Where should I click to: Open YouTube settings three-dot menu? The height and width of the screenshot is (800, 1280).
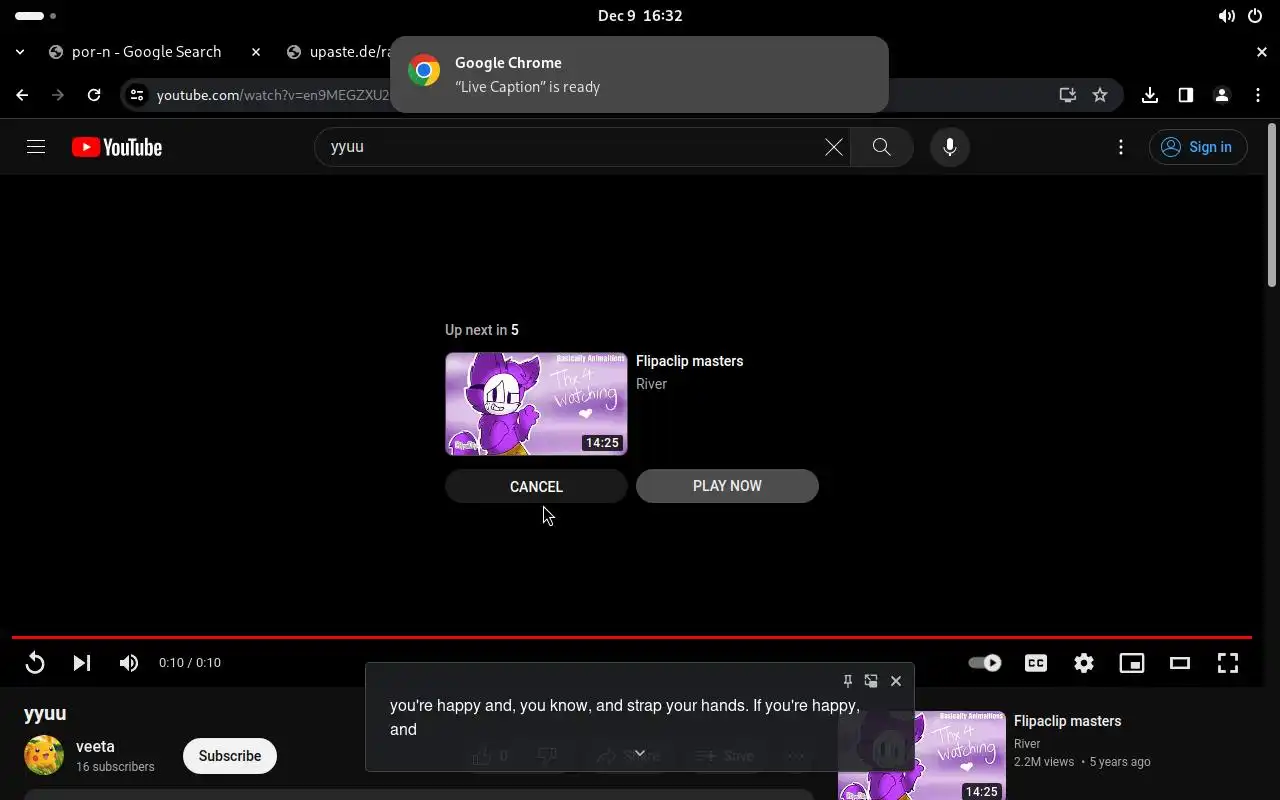click(1121, 147)
